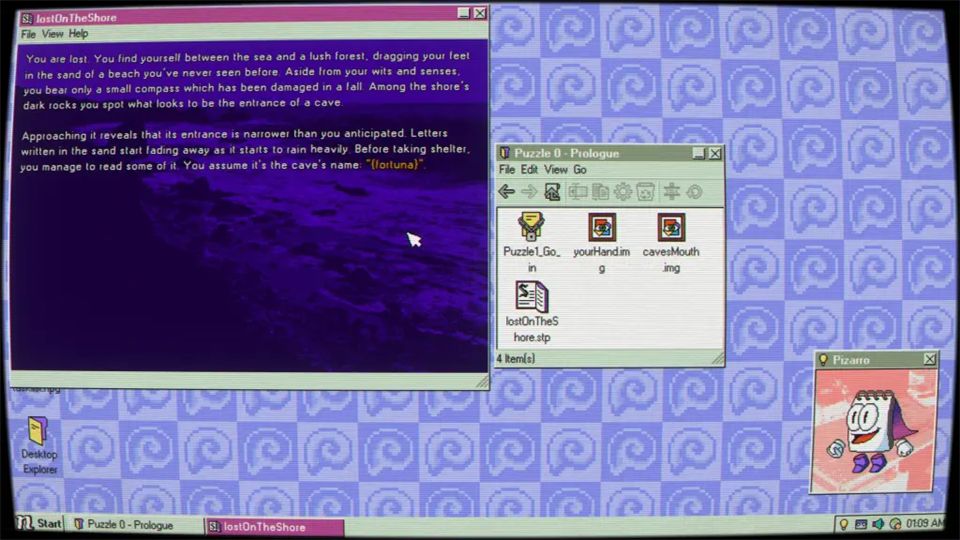This screenshot has height=540, width=960.
Task: Click the display icon in system tray
Action: pyautogui.click(x=861, y=524)
